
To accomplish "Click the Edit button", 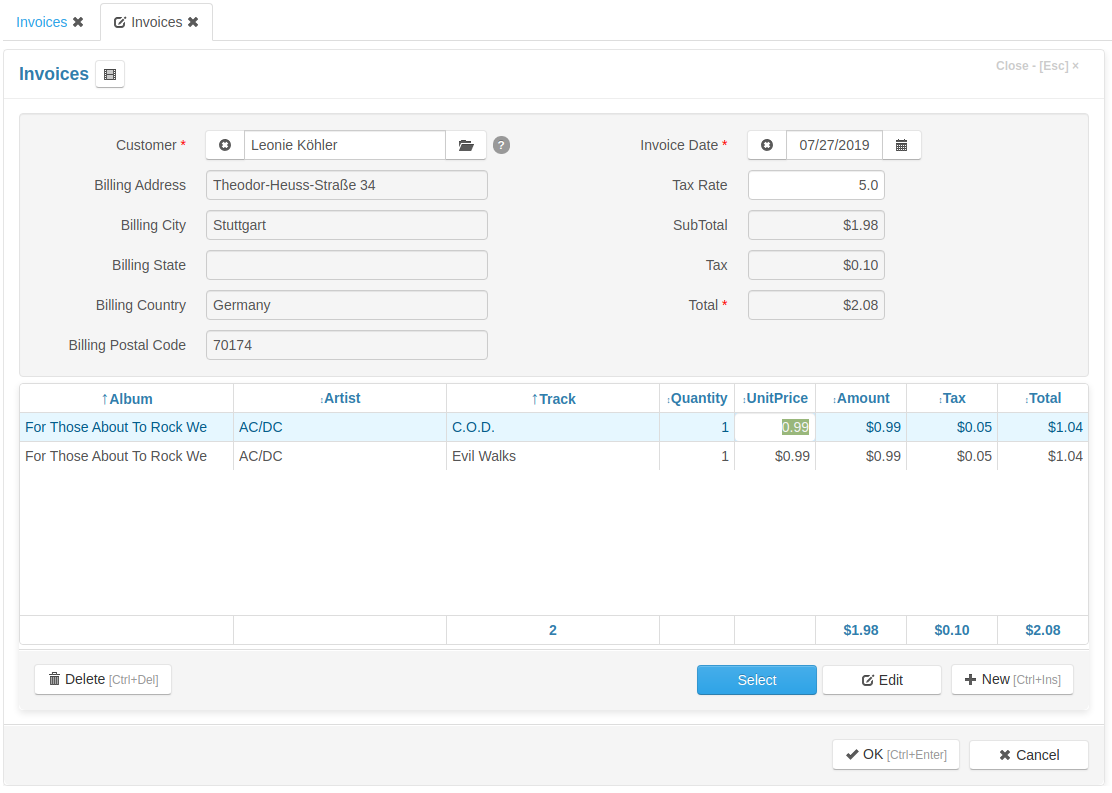I will [x=882, y=680].
